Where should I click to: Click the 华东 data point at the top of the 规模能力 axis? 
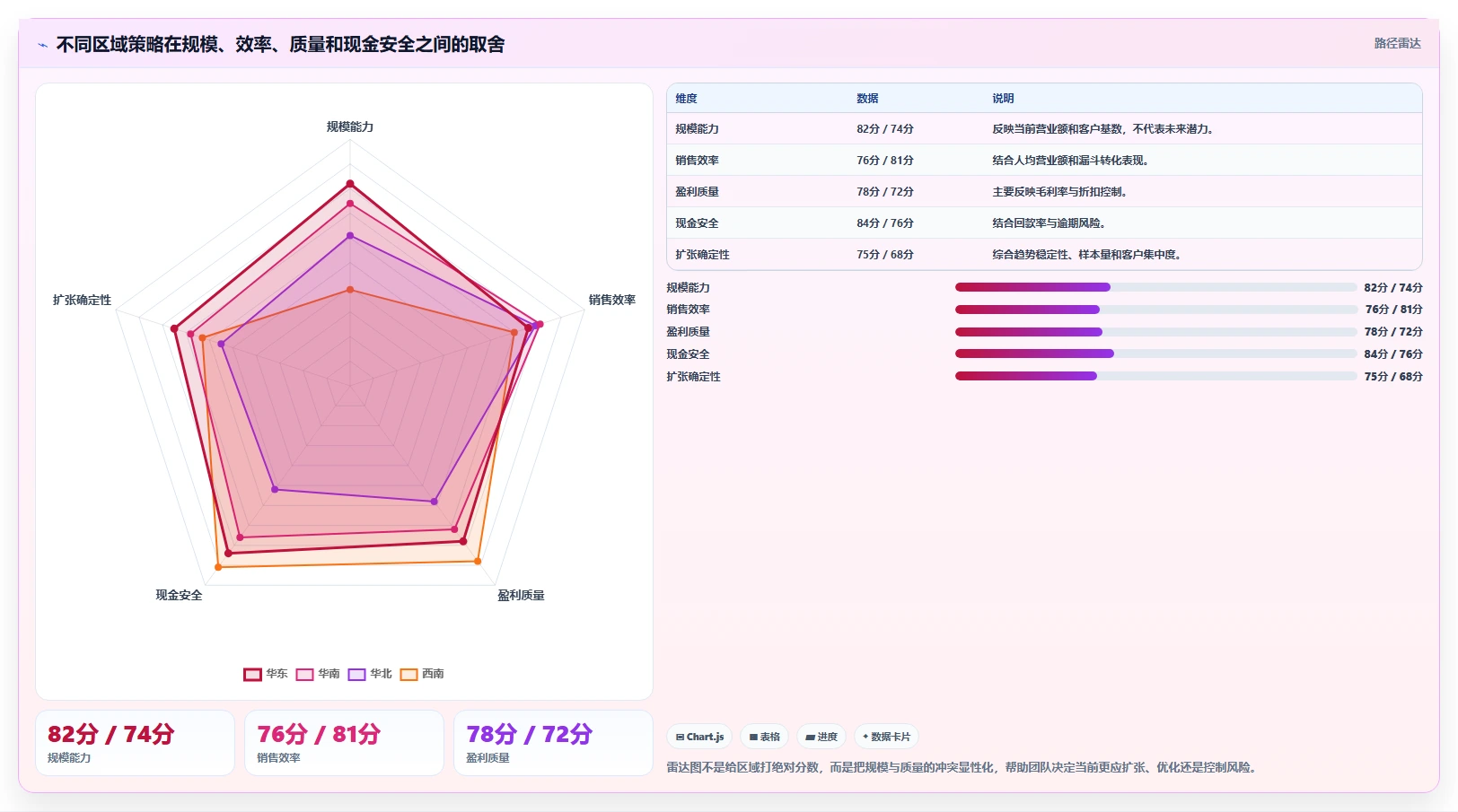click(350, 184)
